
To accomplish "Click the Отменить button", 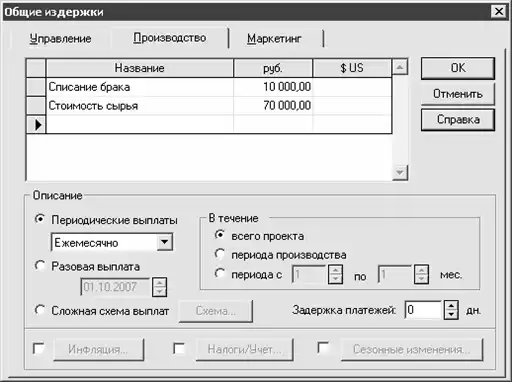I will point(458,94).
